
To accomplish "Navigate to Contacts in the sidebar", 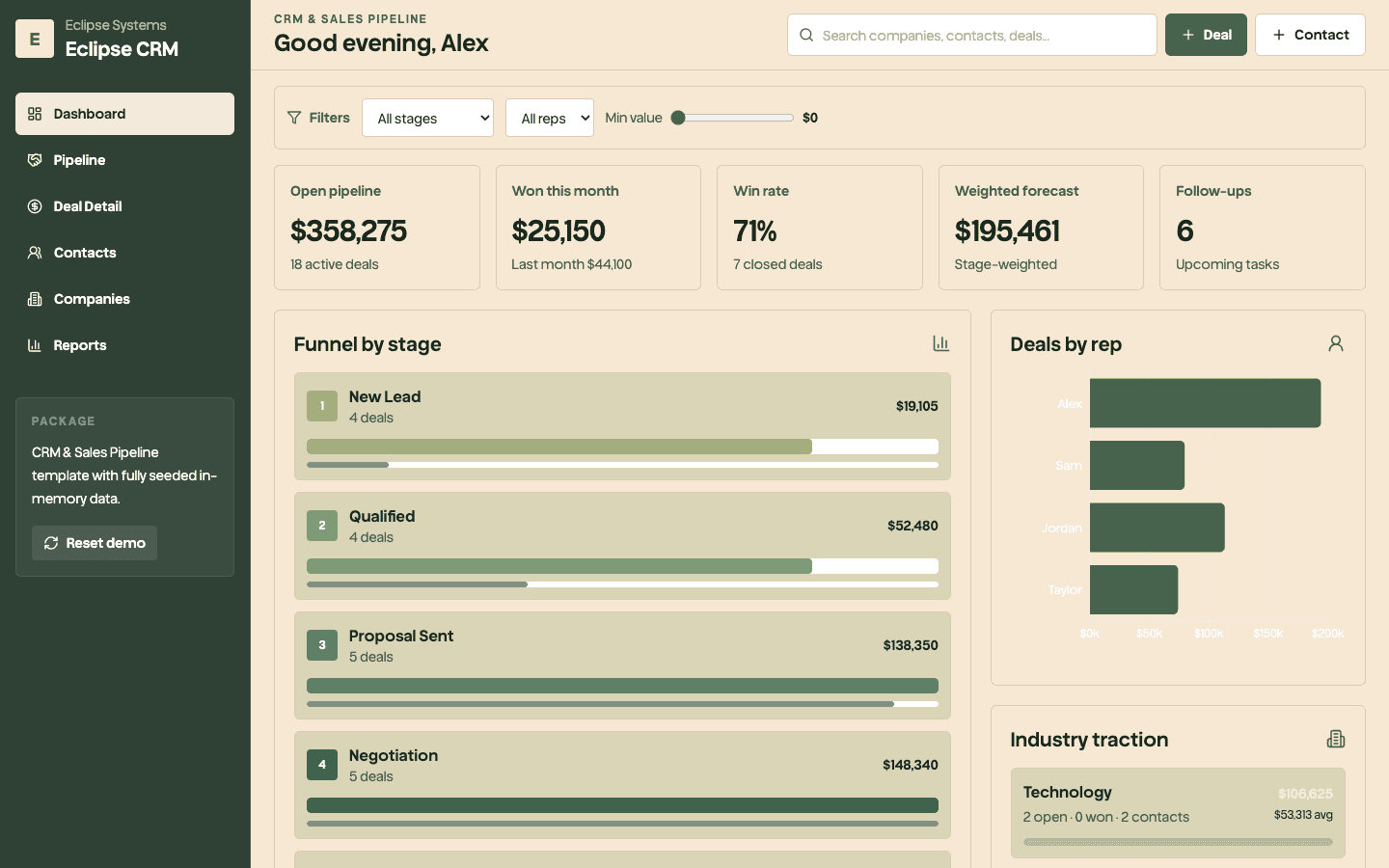I will (x=124, y=253).
